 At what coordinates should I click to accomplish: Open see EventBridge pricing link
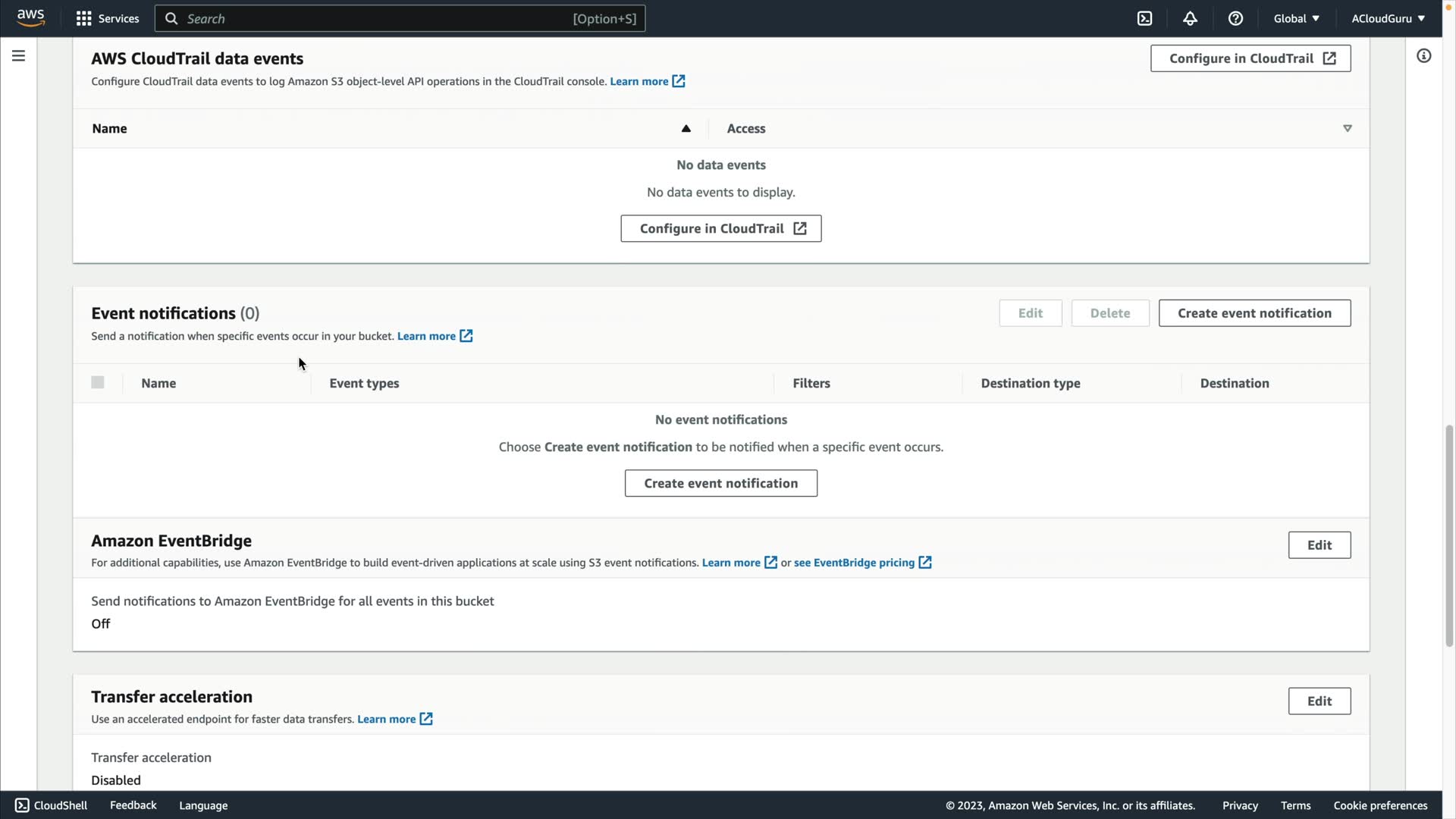pyautogui.click(x=854, y=563)
